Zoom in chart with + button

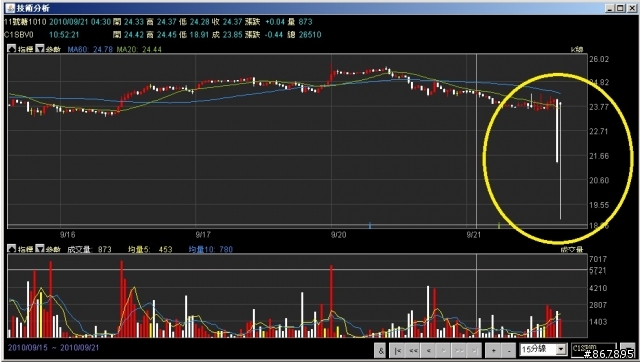(x=493, y=350)
